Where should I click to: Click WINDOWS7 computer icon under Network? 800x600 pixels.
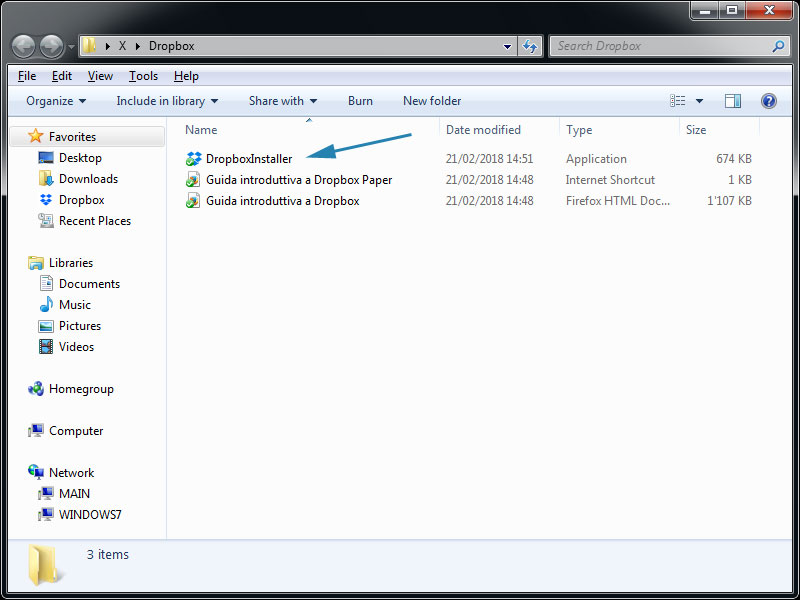pos(46,514)
